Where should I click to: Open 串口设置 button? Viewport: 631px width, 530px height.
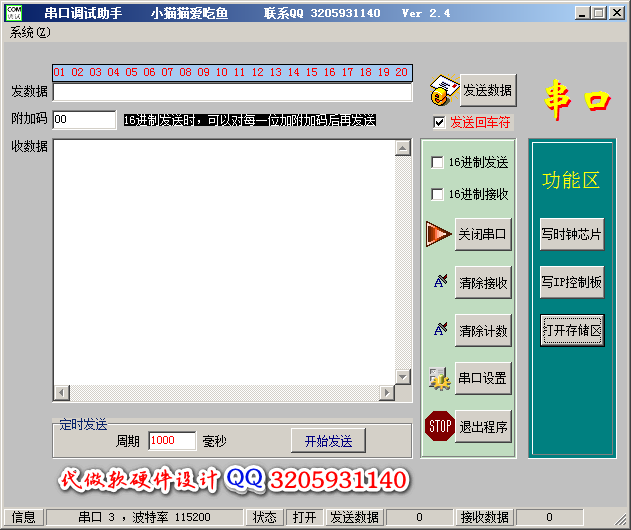tap(483, 378)
